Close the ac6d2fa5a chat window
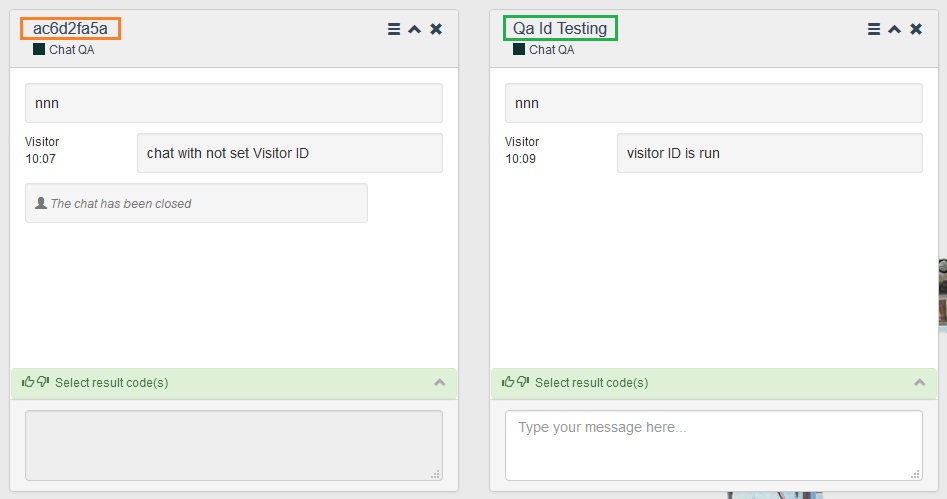947x499 pixels. pyautogui.click(x=436, y=29)
